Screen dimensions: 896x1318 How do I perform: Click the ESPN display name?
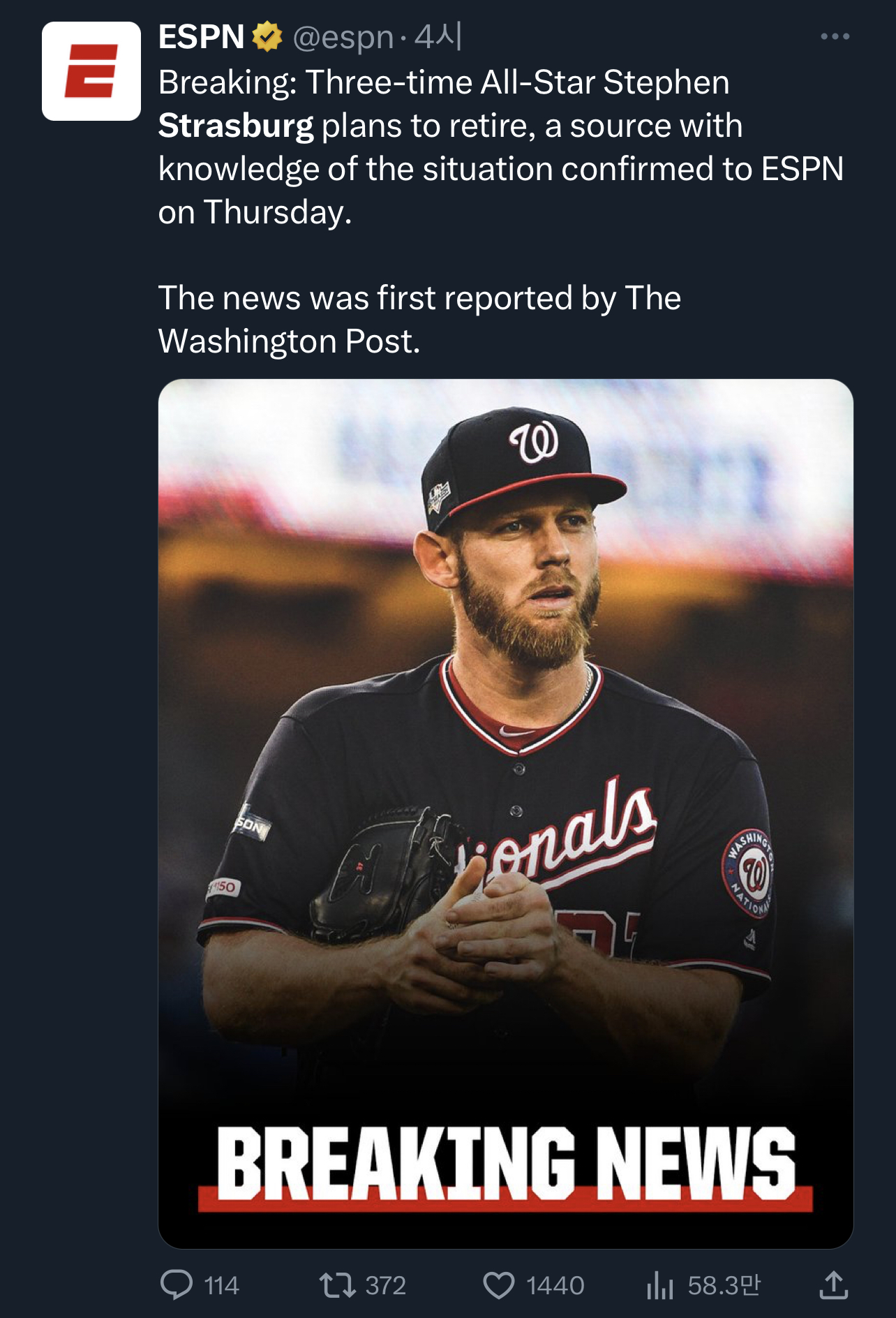(x=201, y=37)
